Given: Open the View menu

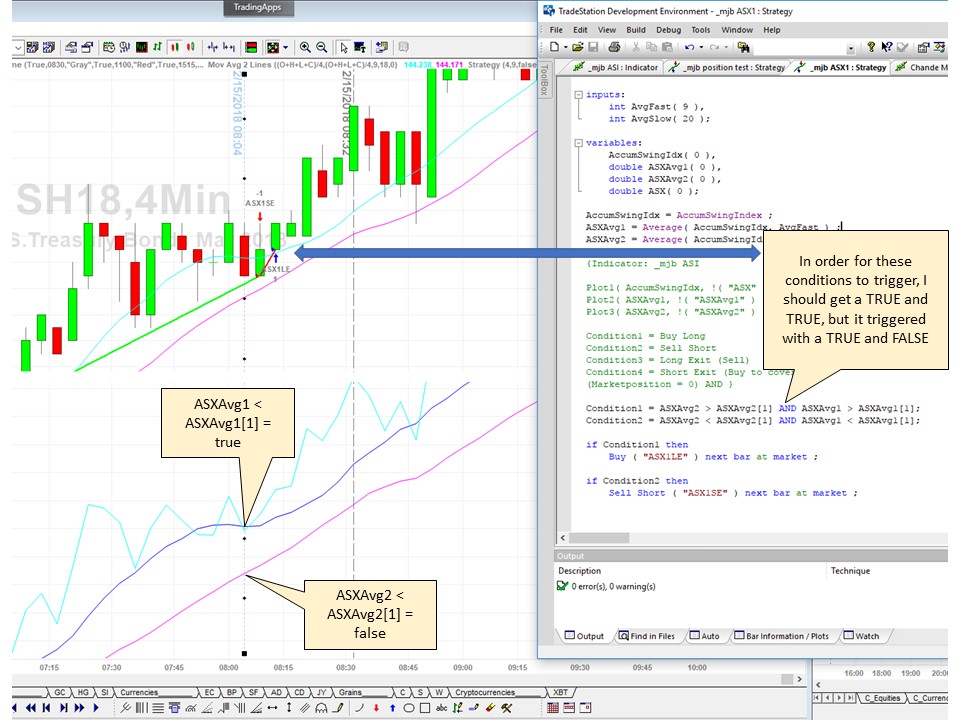Looking at the screenshot, I should pyautogui.click(x=607, y=29).
